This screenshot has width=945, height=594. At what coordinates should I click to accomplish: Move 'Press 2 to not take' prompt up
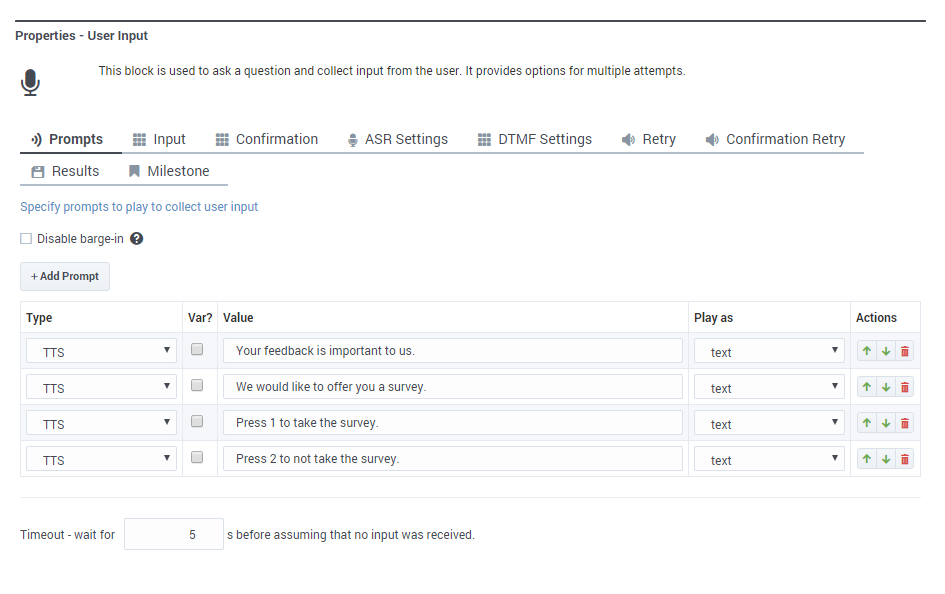pyautogui.click(x=867, y=459)
